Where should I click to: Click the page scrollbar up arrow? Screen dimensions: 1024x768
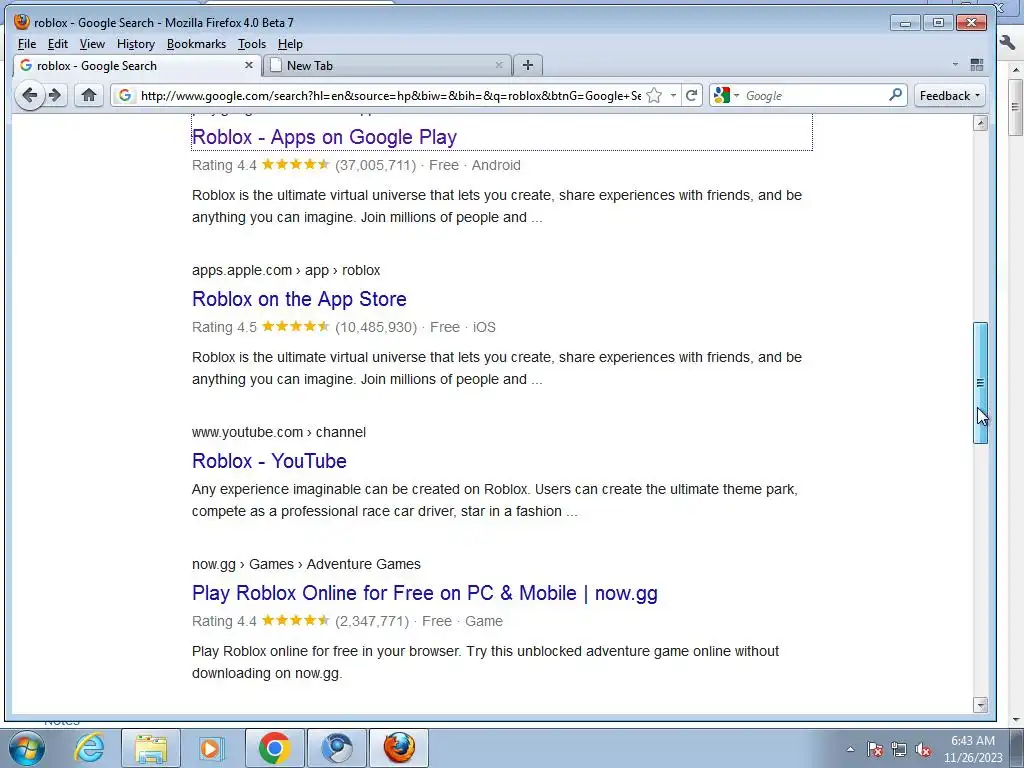980,123
